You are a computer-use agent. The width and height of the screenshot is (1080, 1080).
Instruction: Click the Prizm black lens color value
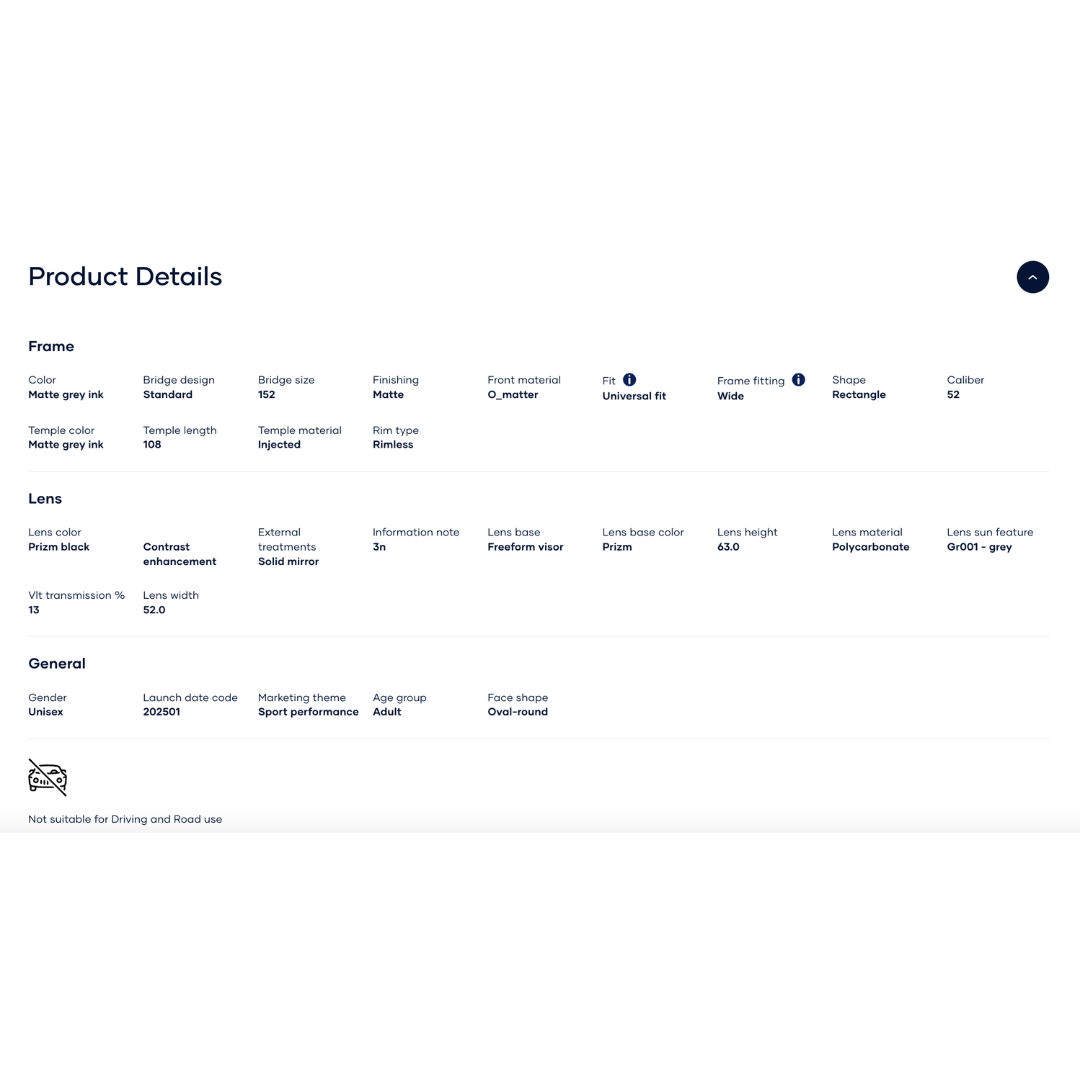pos(59,547)
